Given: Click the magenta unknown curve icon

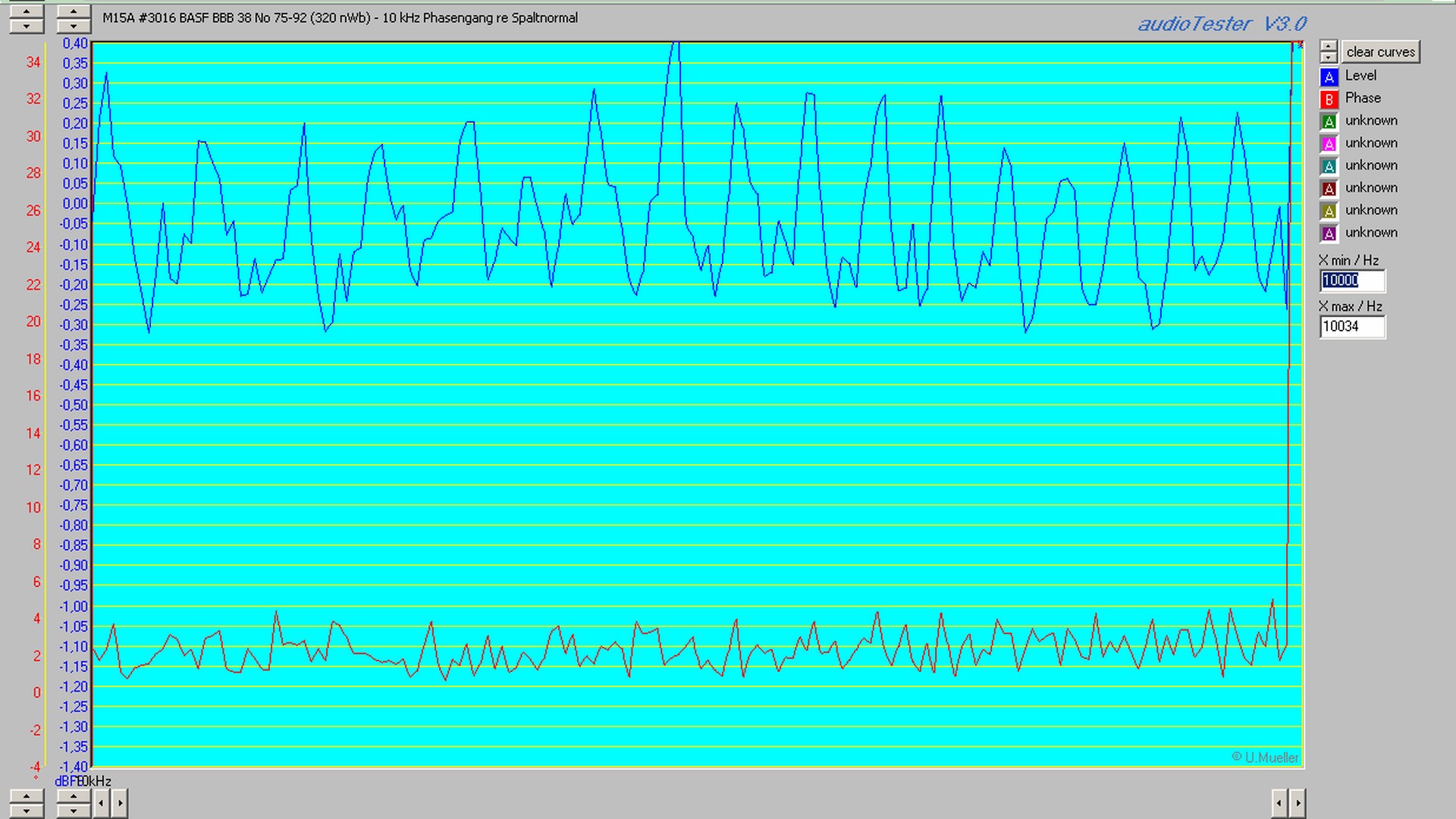Looking at the screenshot, I should pyautogui.click(x=1329, y=144).
